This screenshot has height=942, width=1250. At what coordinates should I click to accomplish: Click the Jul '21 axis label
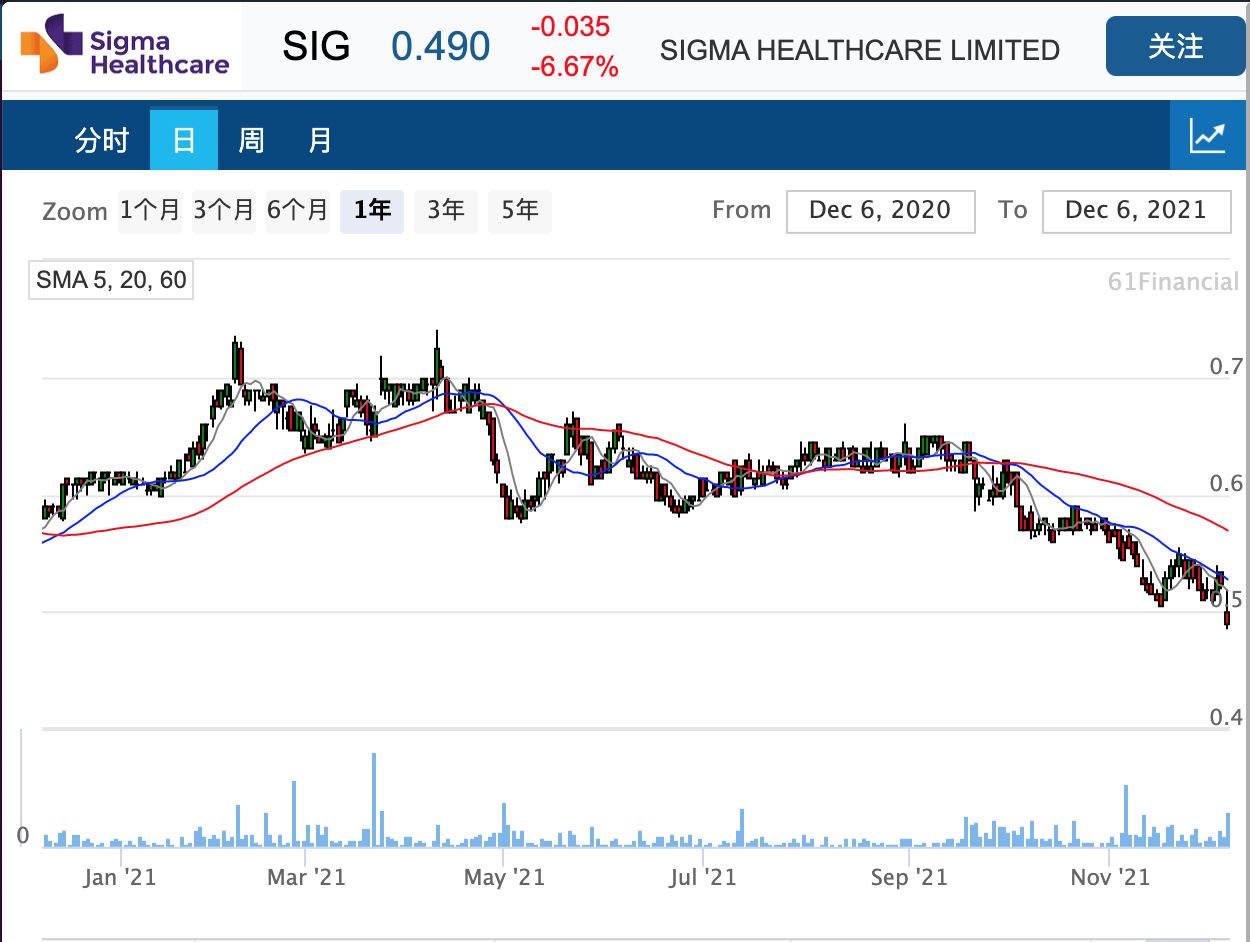(x=703, y=878)
